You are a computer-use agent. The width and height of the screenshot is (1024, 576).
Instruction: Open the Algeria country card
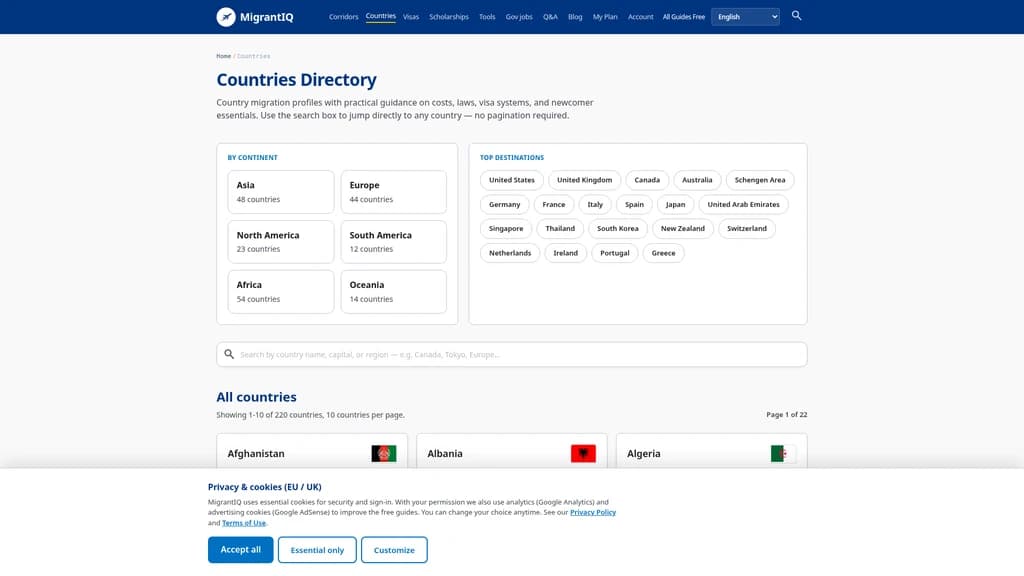pyautogui.click(x=712, y=452)
